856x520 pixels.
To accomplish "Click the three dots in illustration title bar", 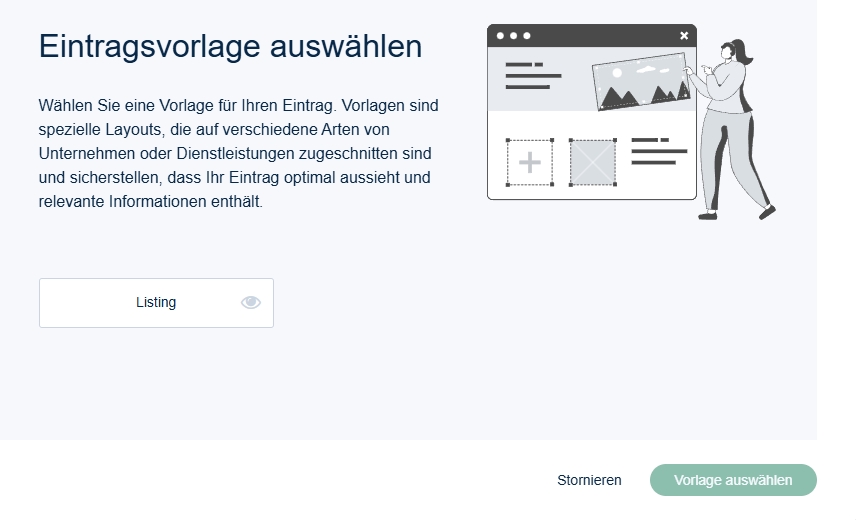I will click(x=513, y=35).
